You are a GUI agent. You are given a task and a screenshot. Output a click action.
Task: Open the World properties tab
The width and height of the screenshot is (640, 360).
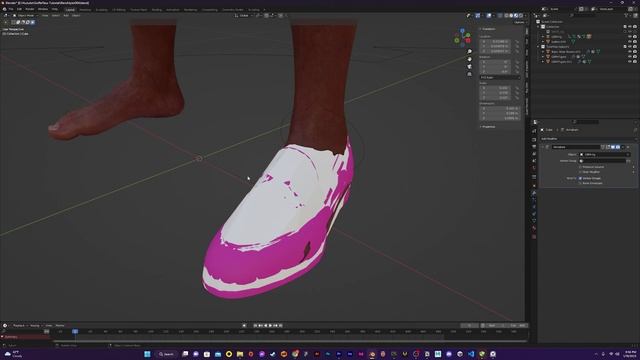(x=534, y=168)
